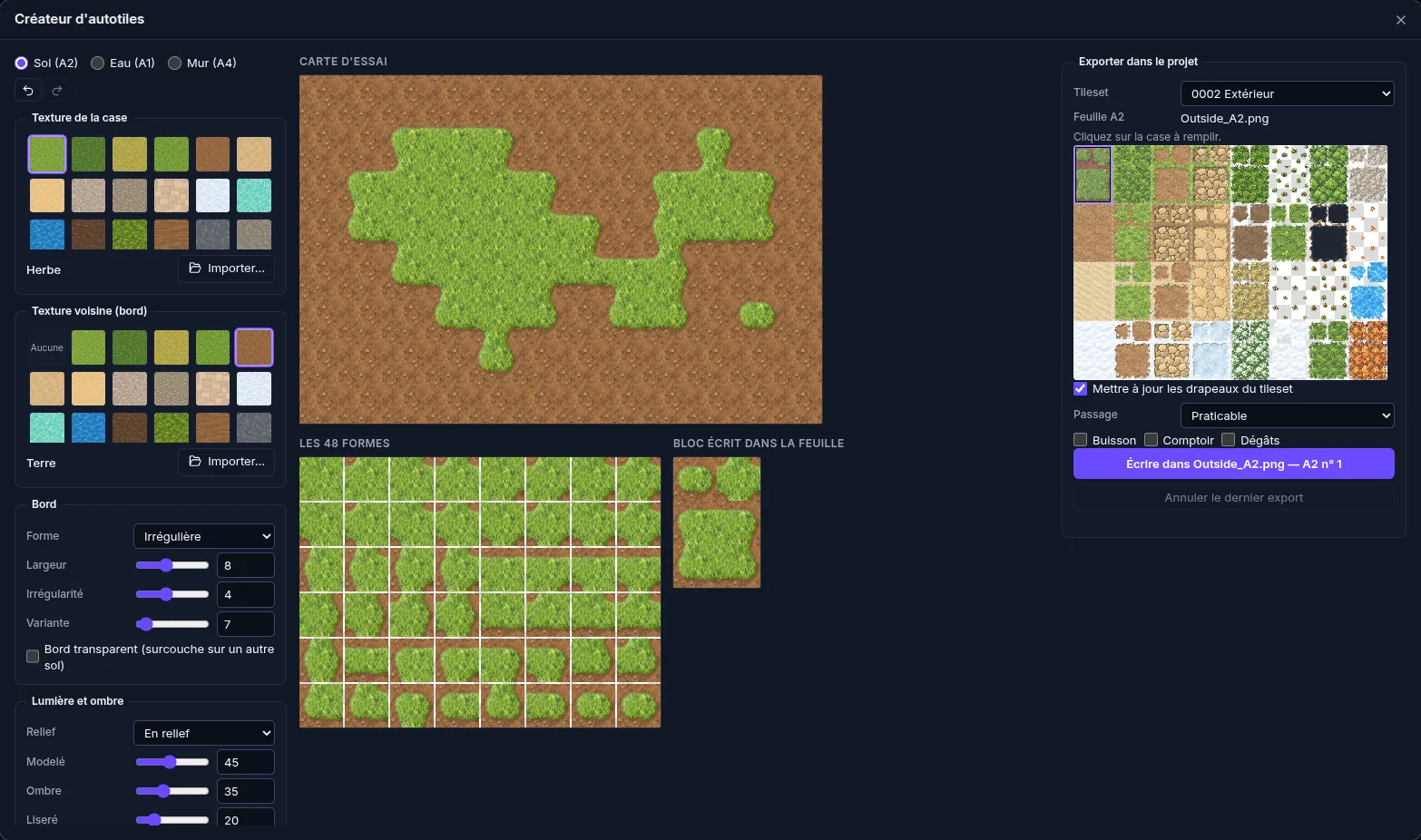This screenshot has width=1421, height=840.
Task: Select the highlighted Terre swatch in Texture voisine
Action: pyautogui.click(x=254, y=347)
